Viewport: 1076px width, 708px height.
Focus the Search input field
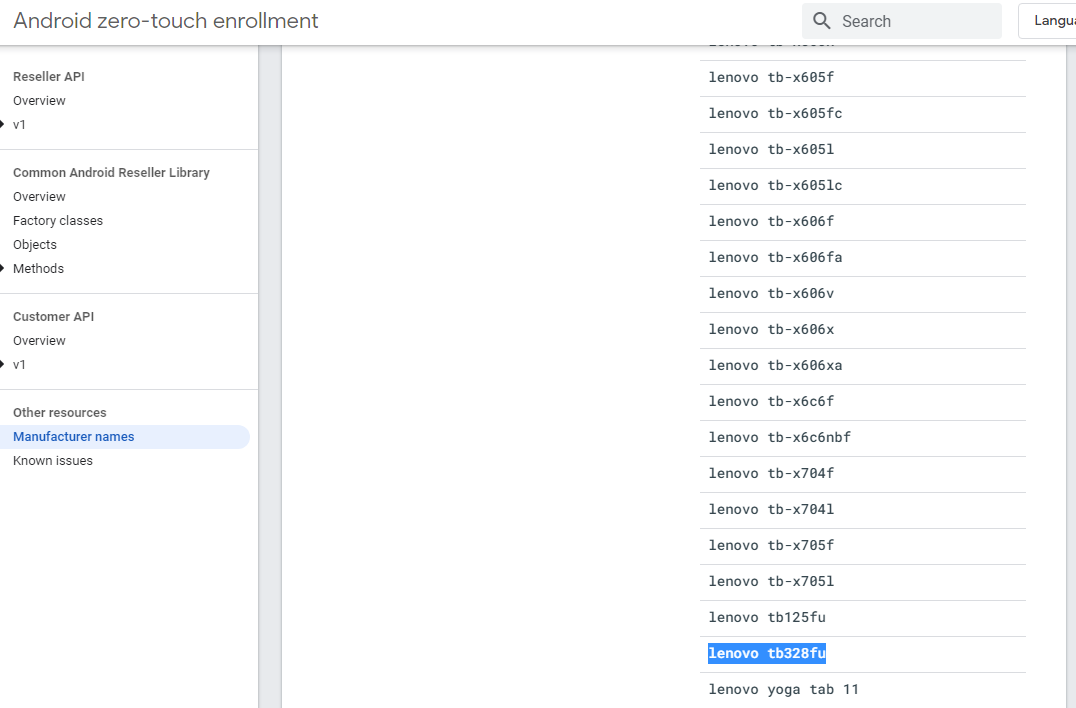(915, 21)
